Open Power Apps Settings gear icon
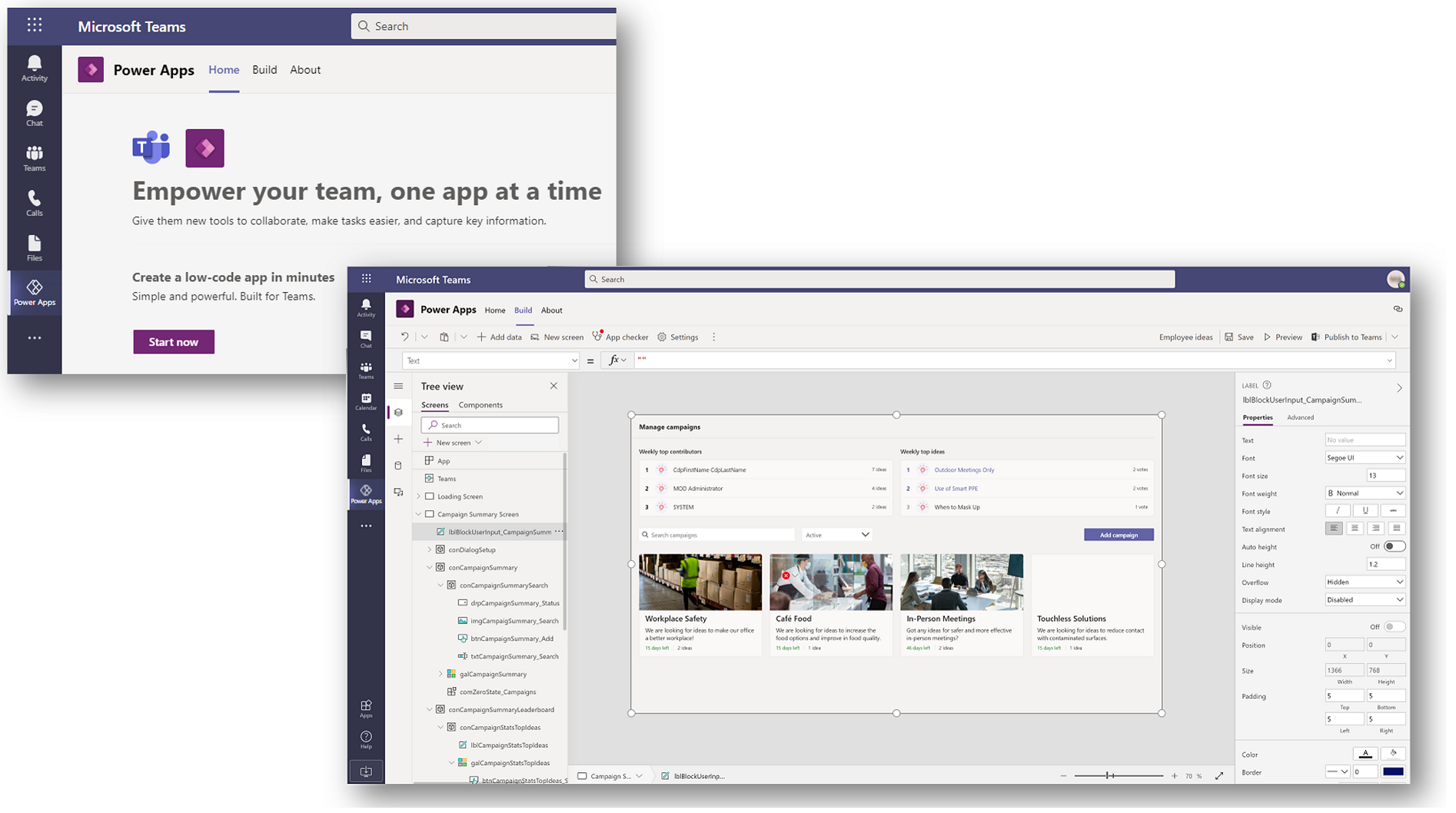1456x813 pixels. coord(663,337)
